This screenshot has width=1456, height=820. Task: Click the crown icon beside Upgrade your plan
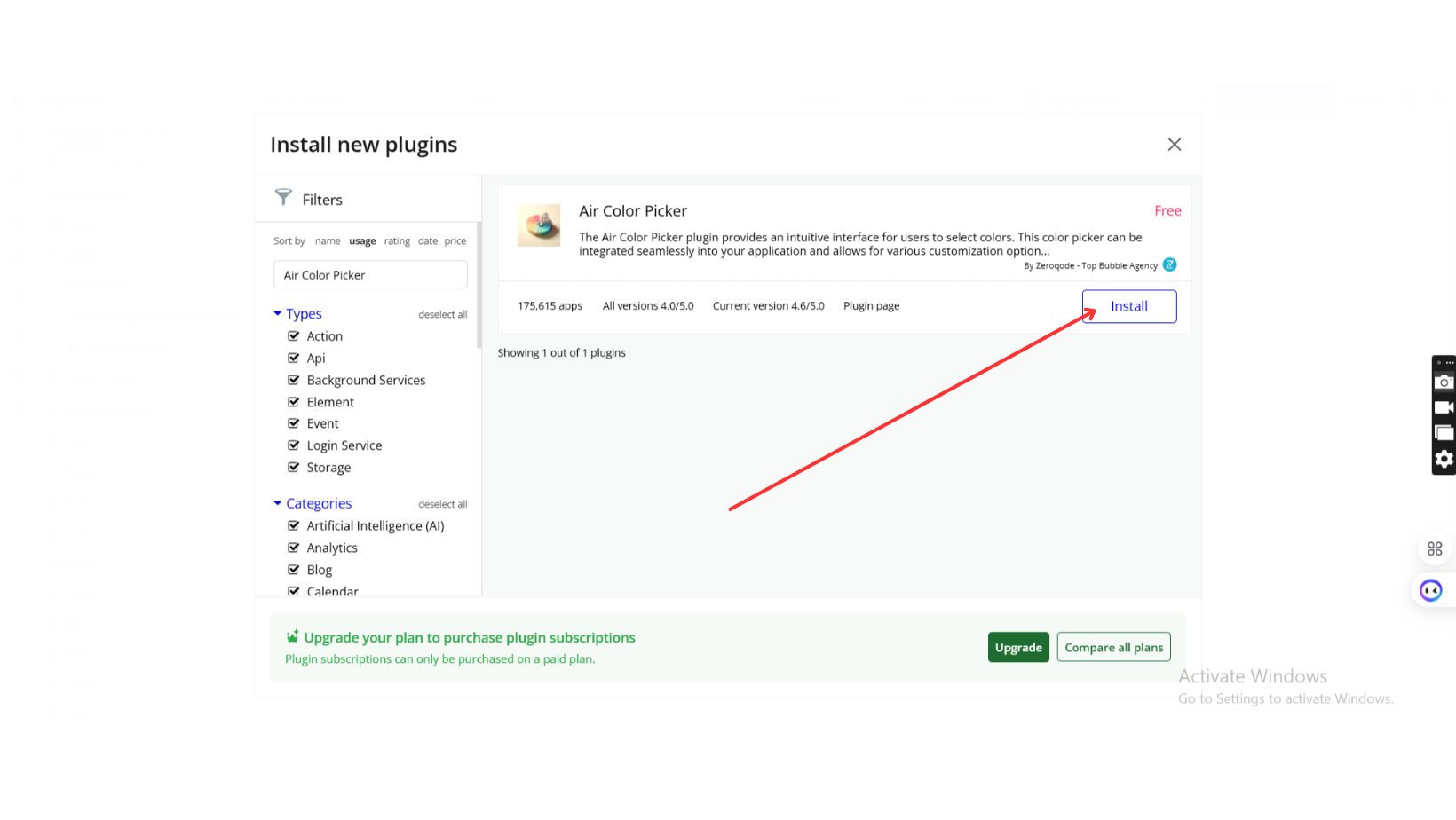tap(292, 636)
